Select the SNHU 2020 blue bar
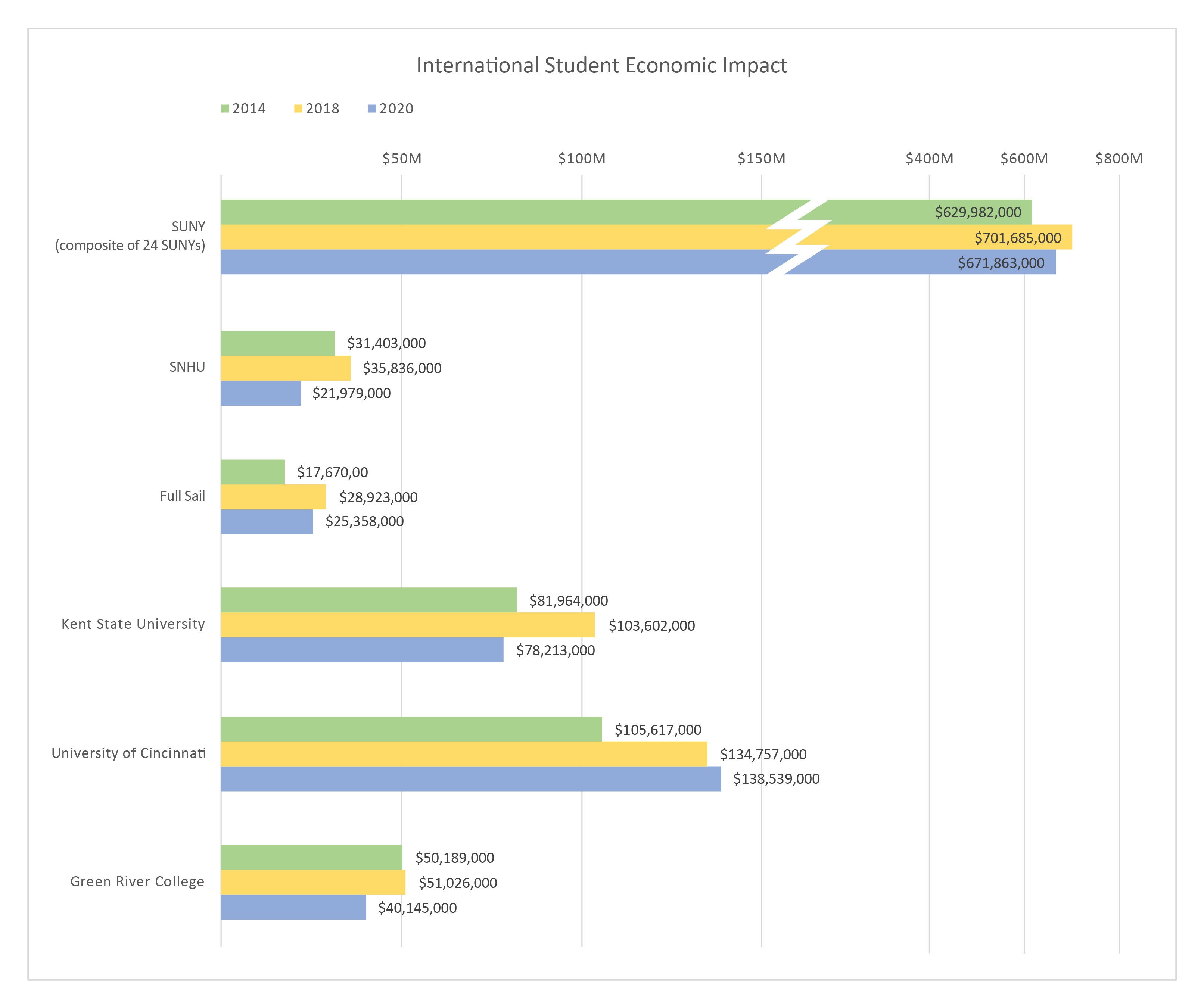1204x1008 pixels. click(x=261, y=393)
